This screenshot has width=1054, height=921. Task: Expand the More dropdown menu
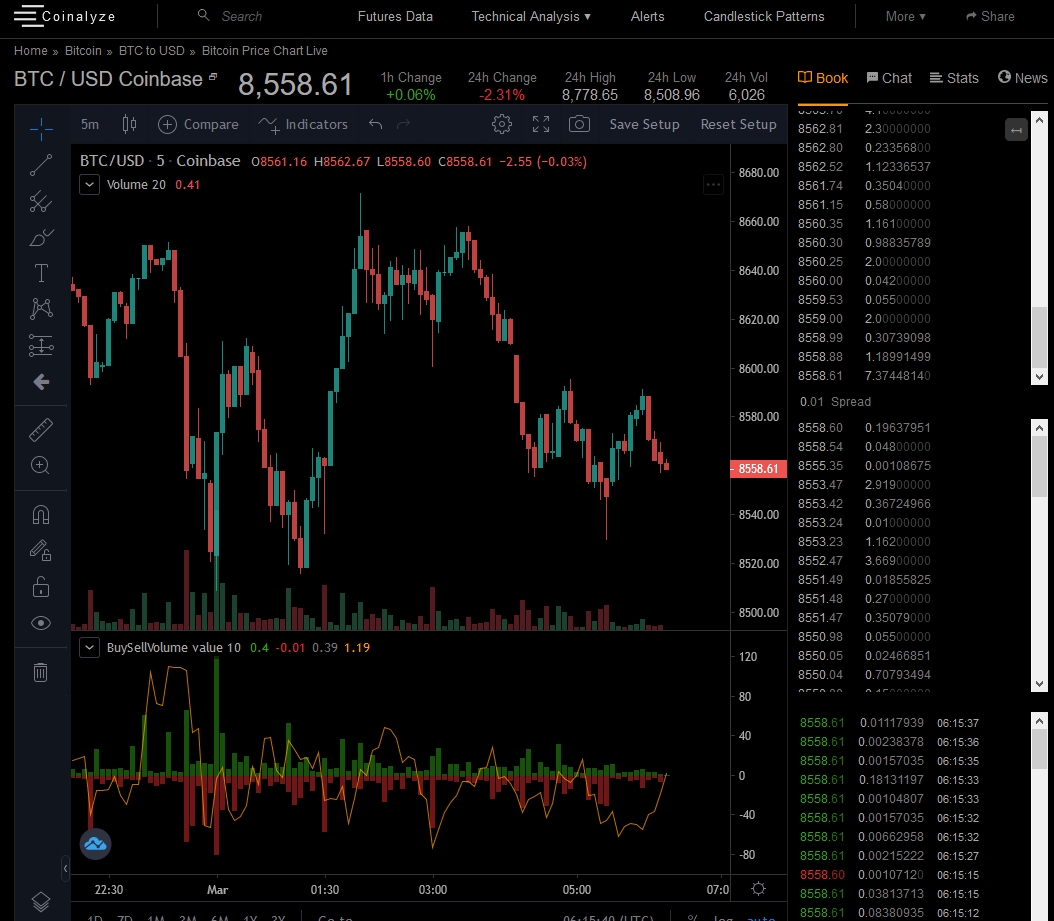click(x=905, y=16)
